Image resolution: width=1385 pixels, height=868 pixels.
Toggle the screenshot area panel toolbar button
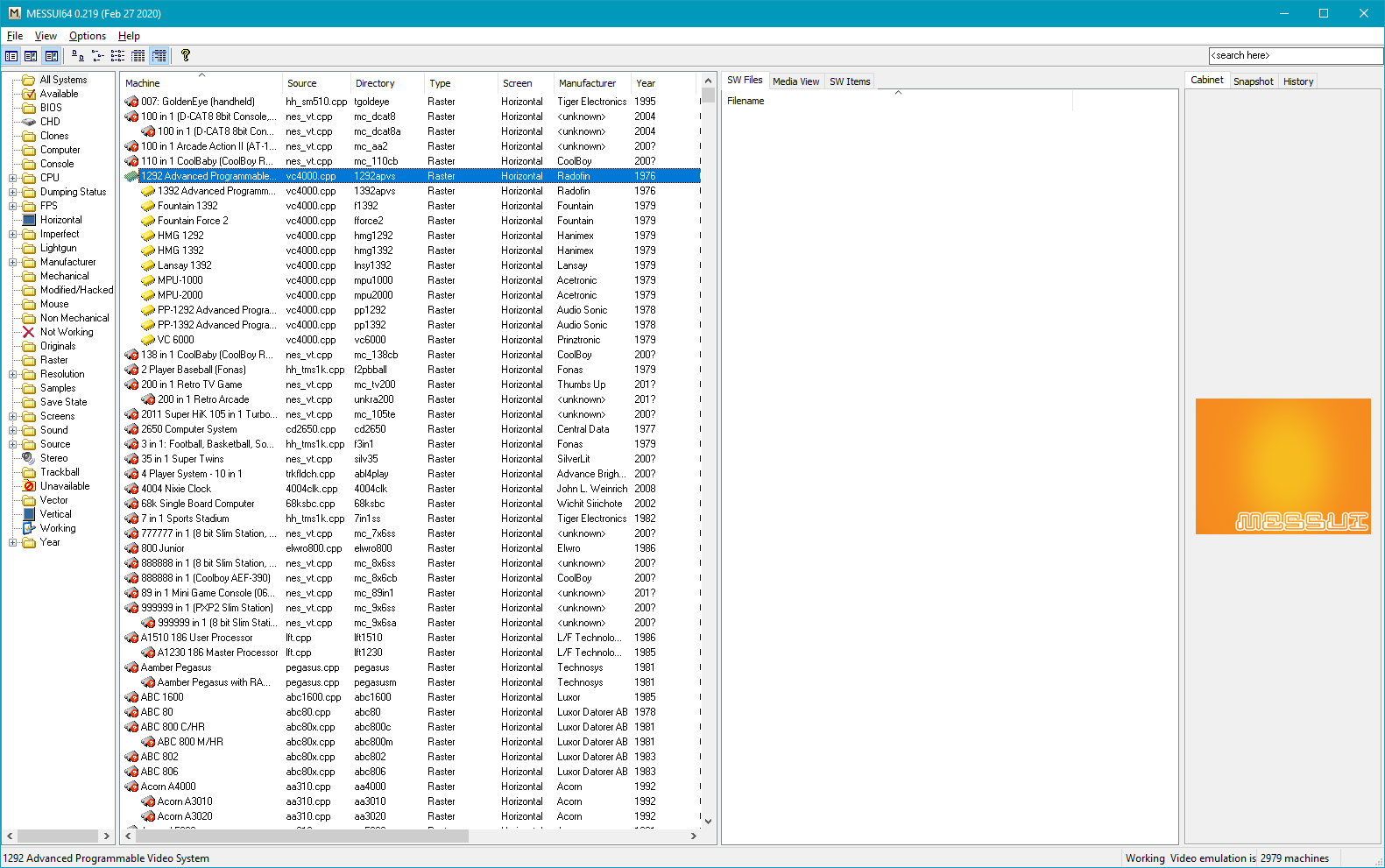coord(52,55)
